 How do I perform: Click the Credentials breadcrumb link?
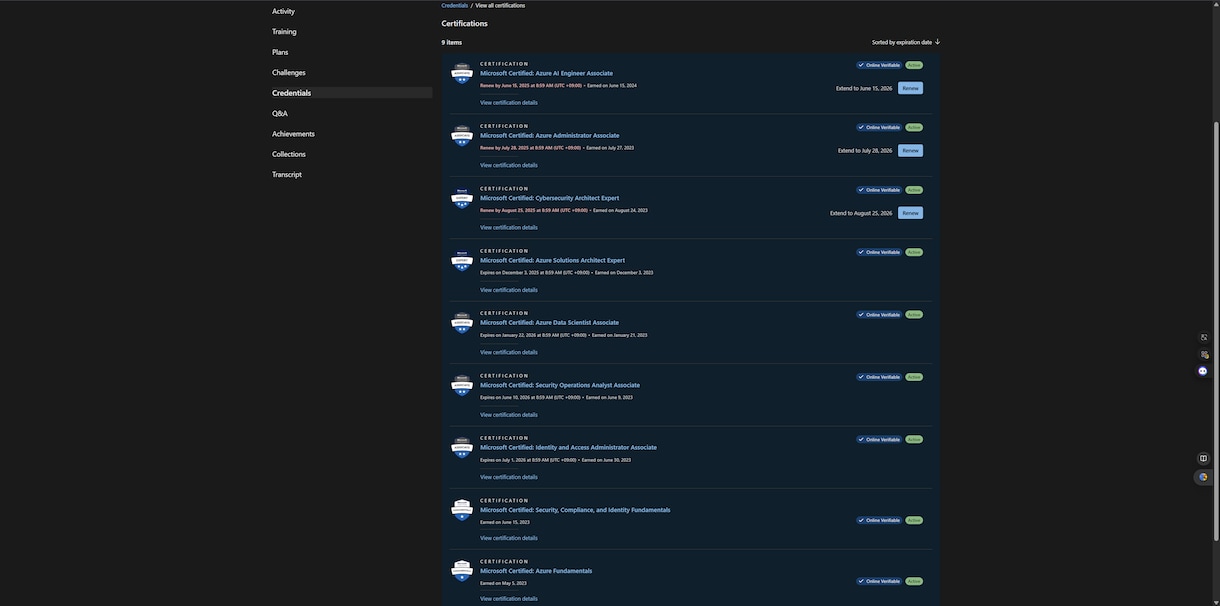(x=455, y=5)
